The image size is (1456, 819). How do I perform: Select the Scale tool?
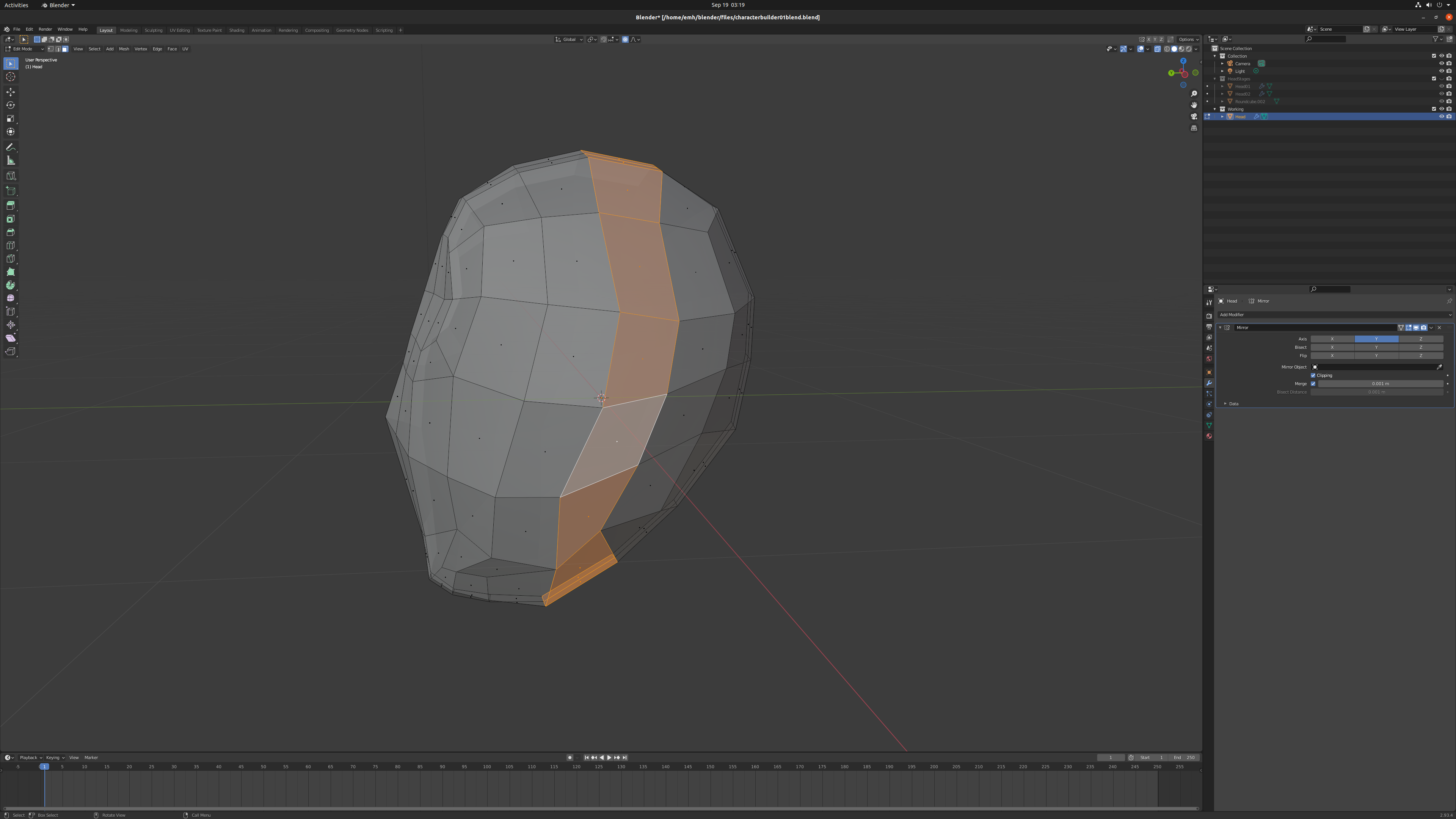click(11, 119)
